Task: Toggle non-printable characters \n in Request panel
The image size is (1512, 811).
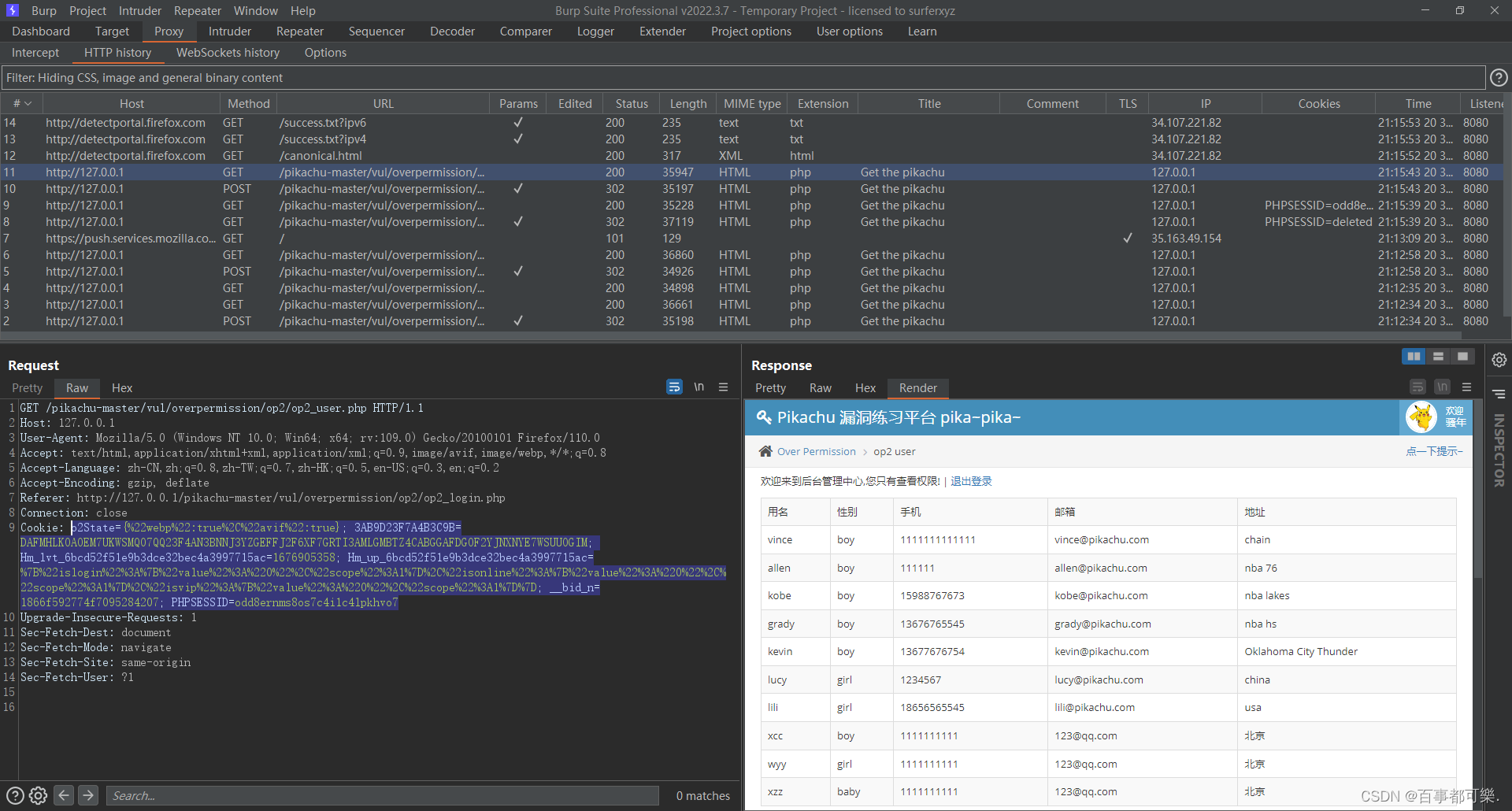Action: coord(699,387)
